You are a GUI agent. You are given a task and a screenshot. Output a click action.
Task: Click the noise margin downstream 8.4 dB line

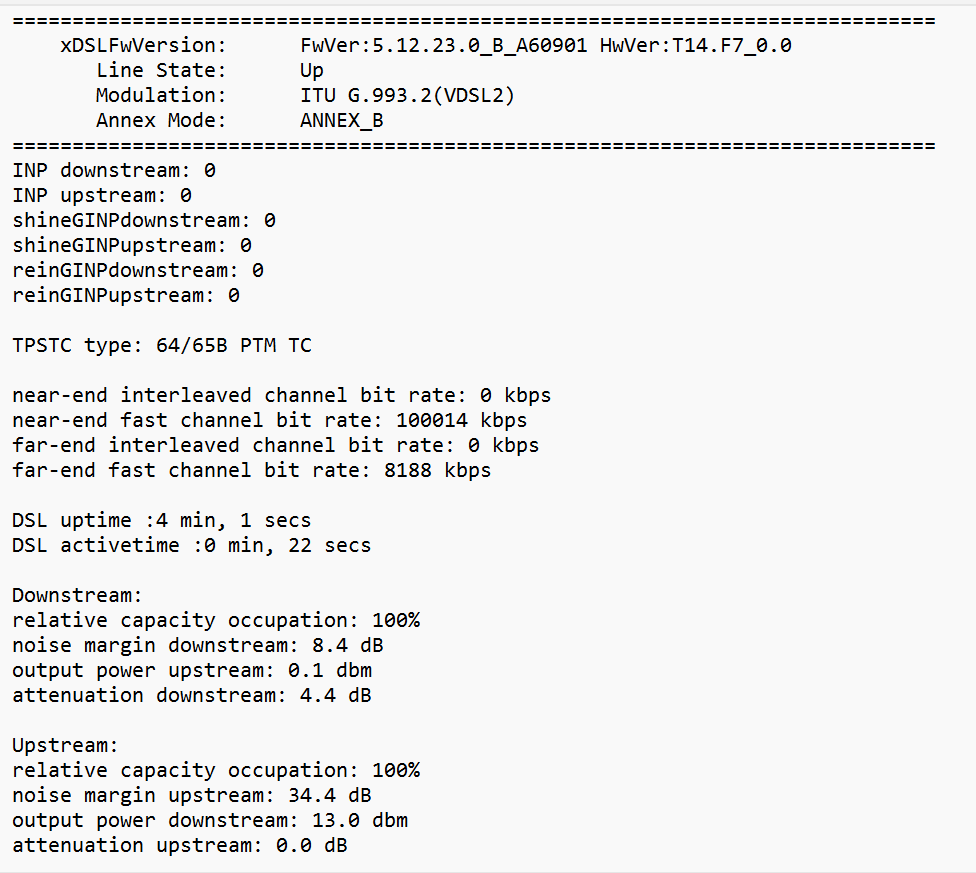click(x=197, y=645)
